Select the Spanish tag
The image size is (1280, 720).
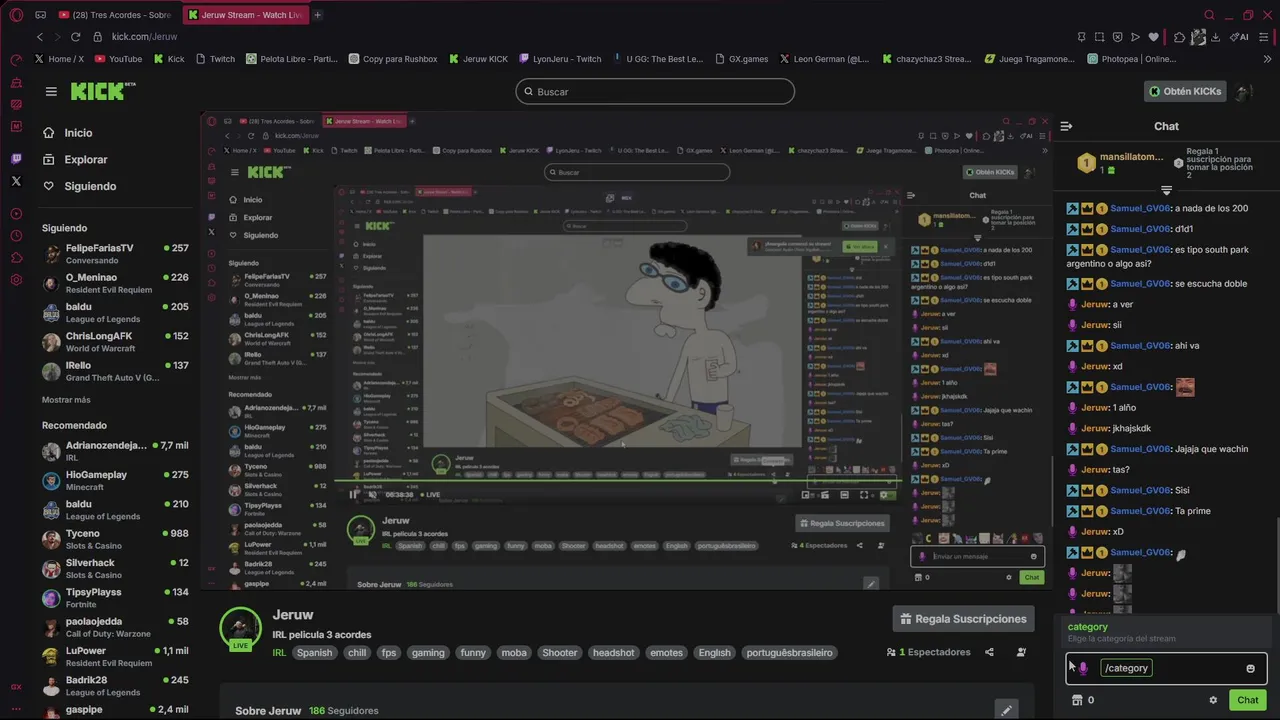(314, 653)
